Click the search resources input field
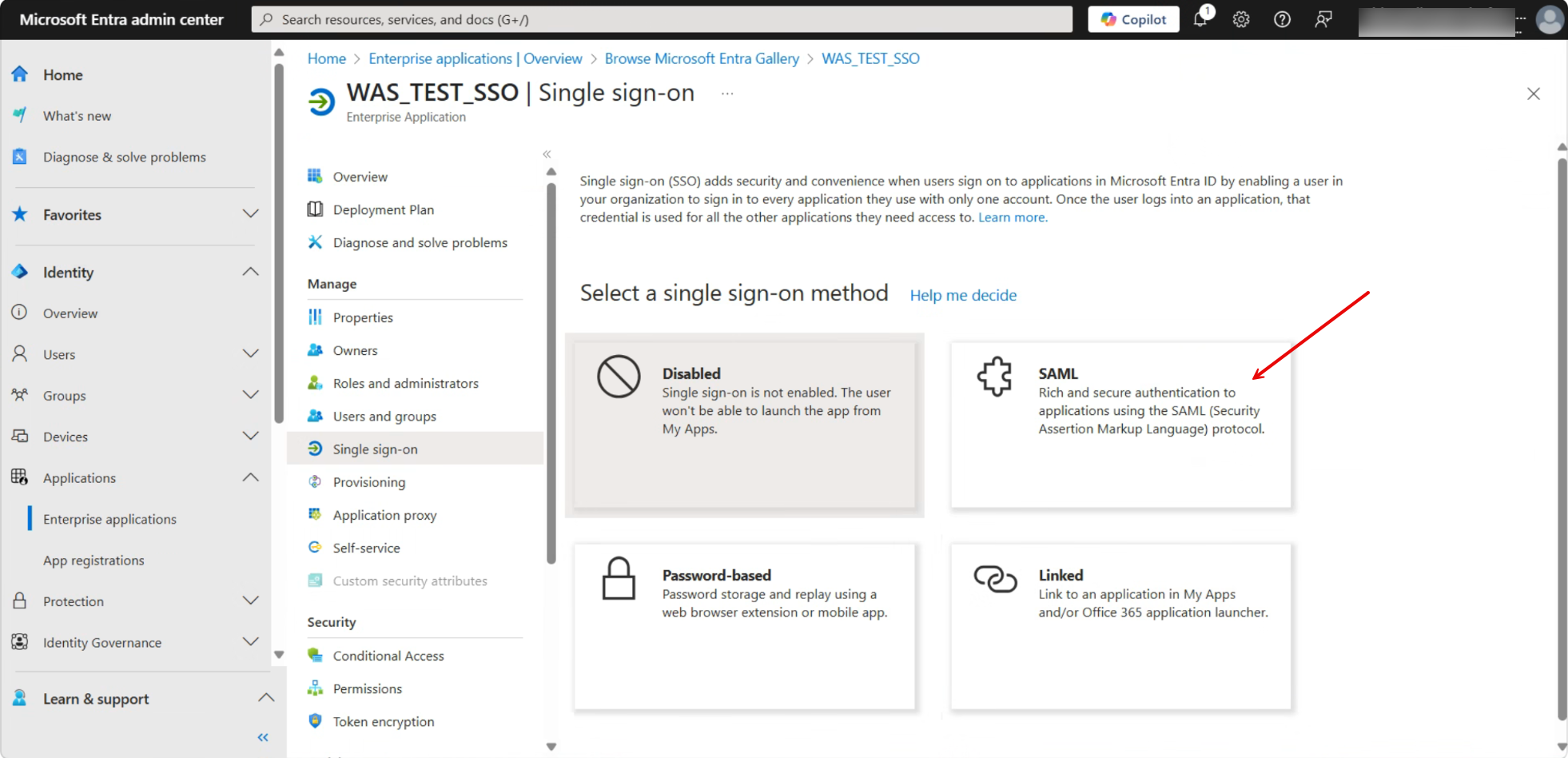This screenshot has height=758, width=1568. 662,19
